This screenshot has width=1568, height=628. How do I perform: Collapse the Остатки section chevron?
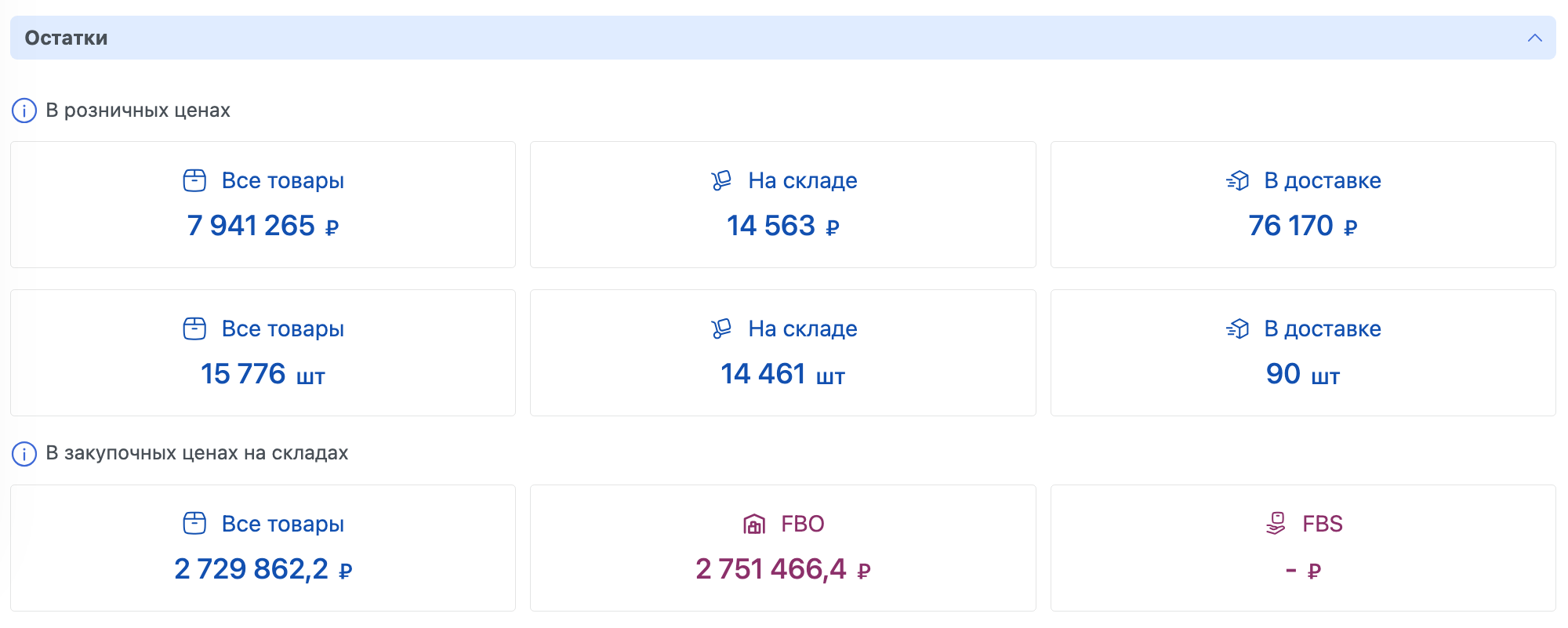(1534, 38)
